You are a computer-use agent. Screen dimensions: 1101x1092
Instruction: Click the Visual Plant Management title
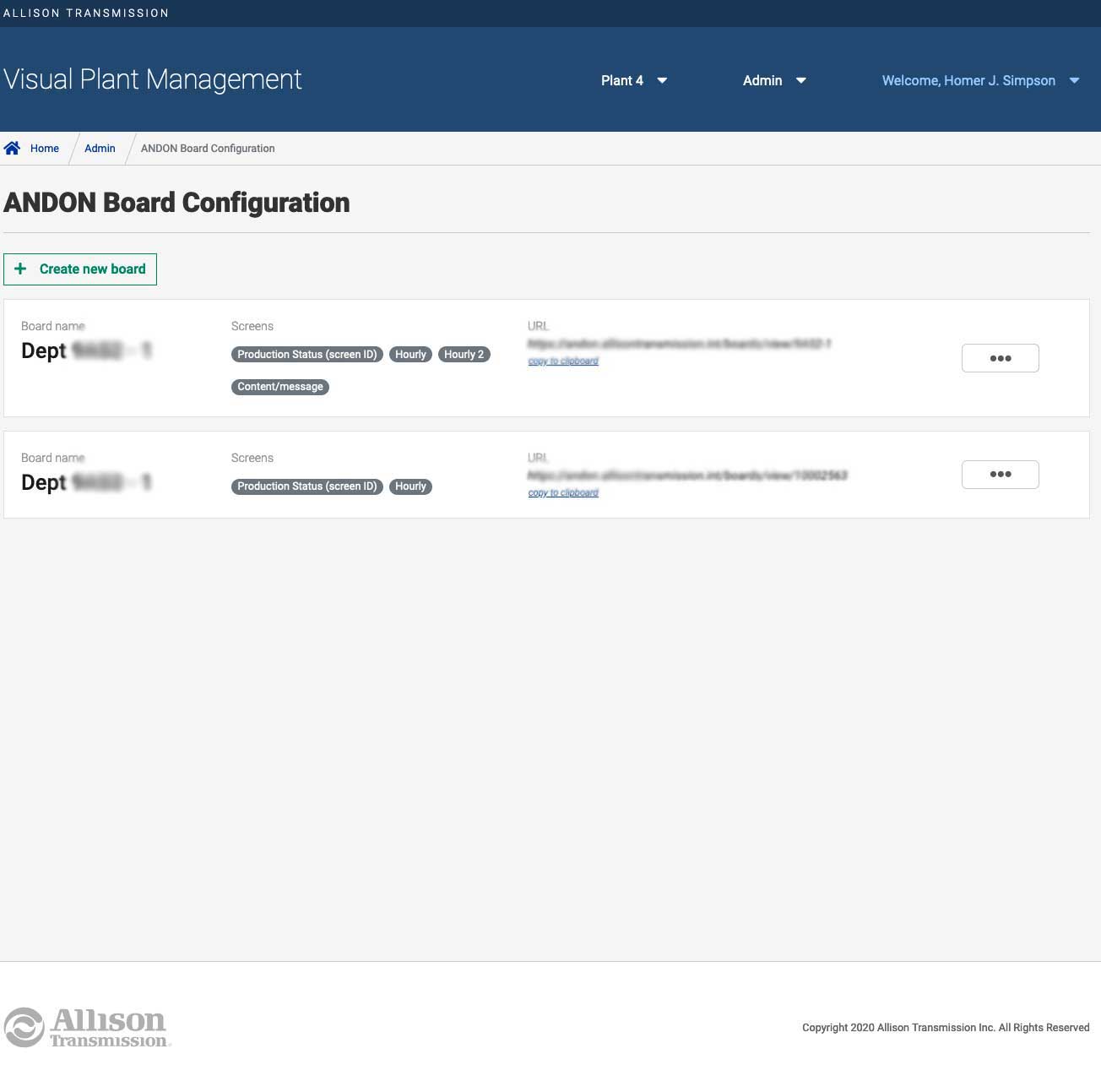coord(153,79)
